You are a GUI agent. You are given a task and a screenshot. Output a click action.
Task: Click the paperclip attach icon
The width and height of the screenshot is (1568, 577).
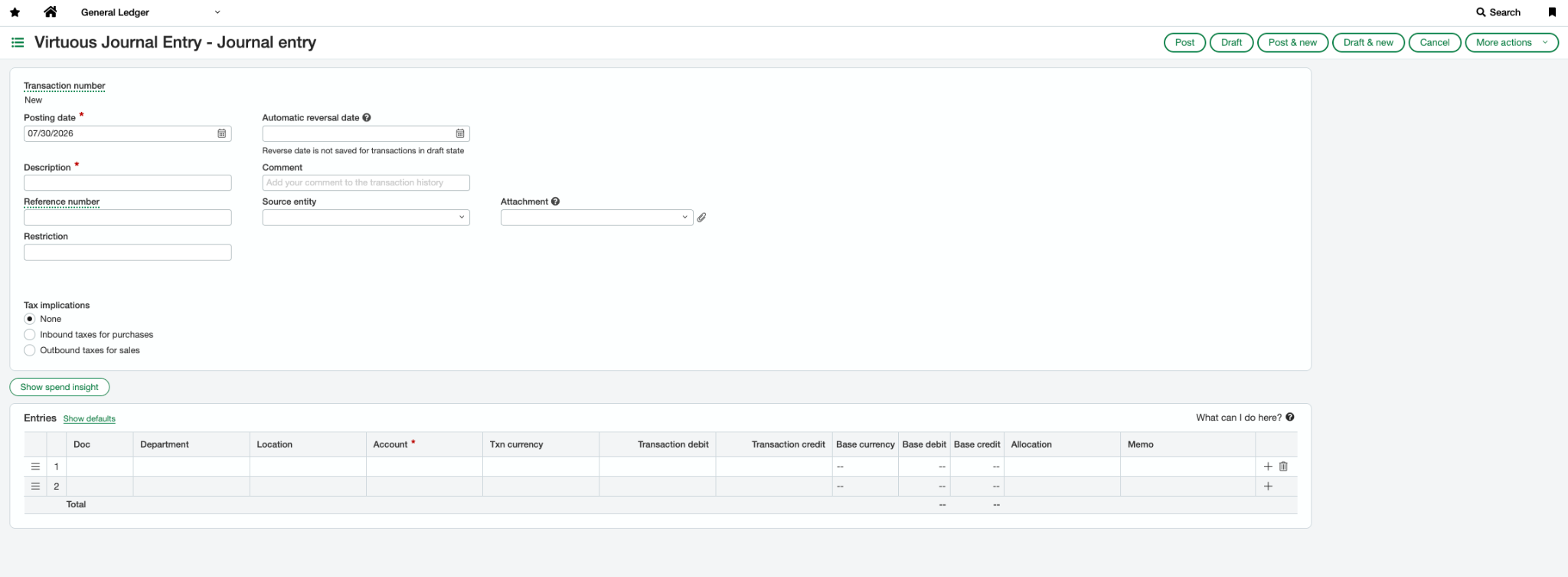coord(701,218)
